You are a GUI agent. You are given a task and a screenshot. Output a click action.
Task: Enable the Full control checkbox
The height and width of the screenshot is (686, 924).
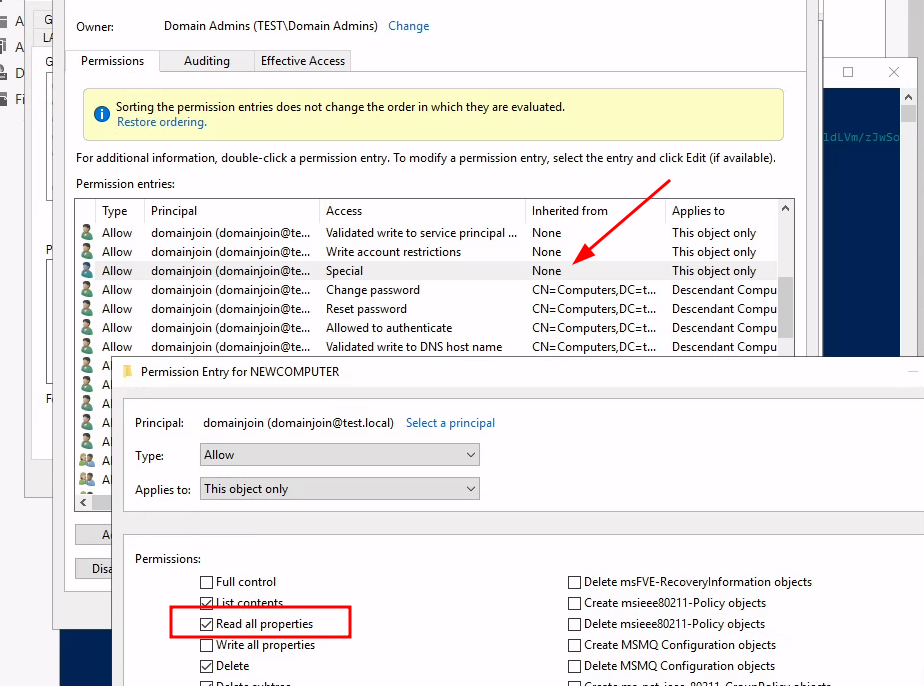[x=207, y=582]
